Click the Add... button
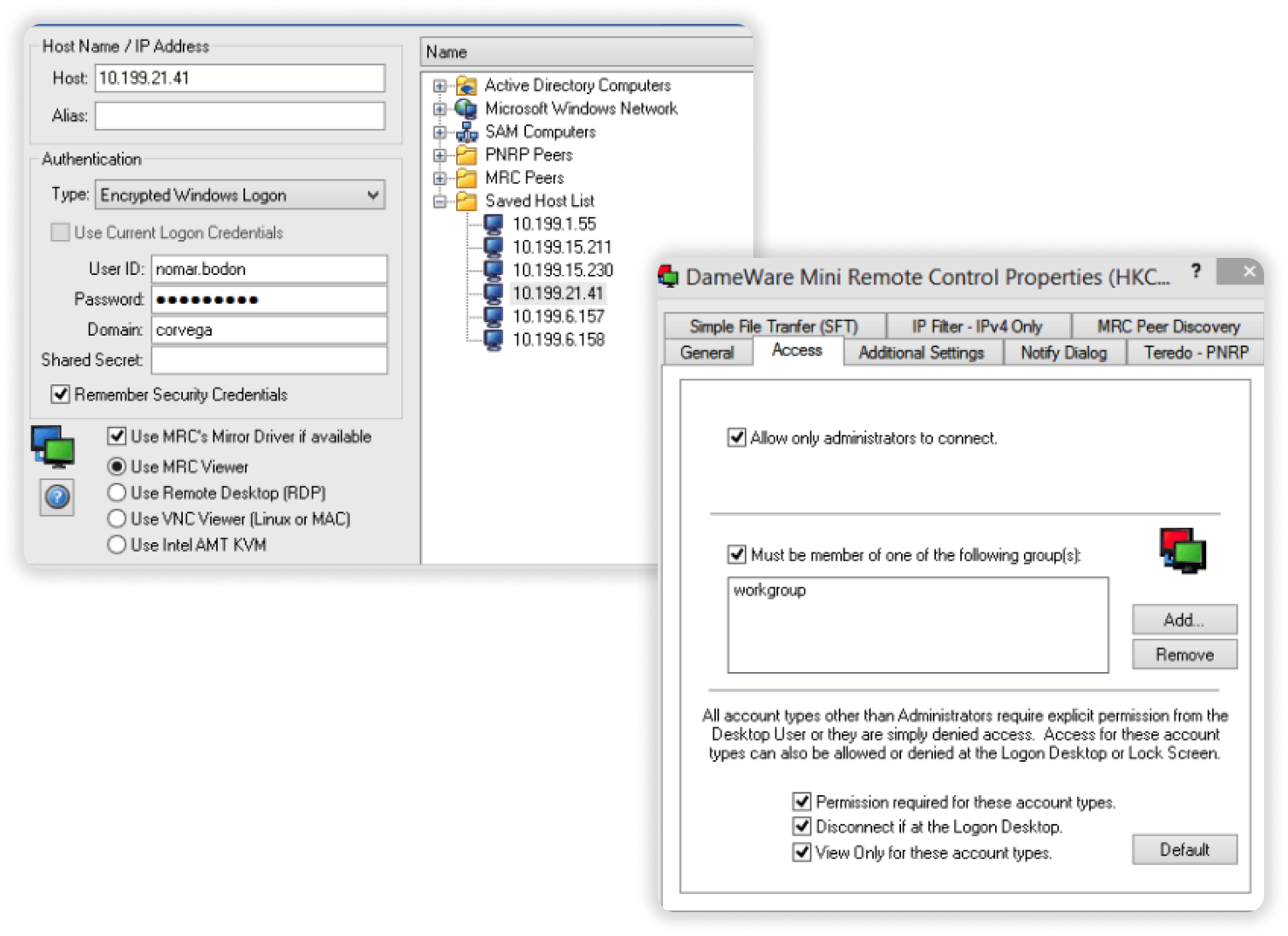Screen dimensions: 1288x936 coord(1184,620)
